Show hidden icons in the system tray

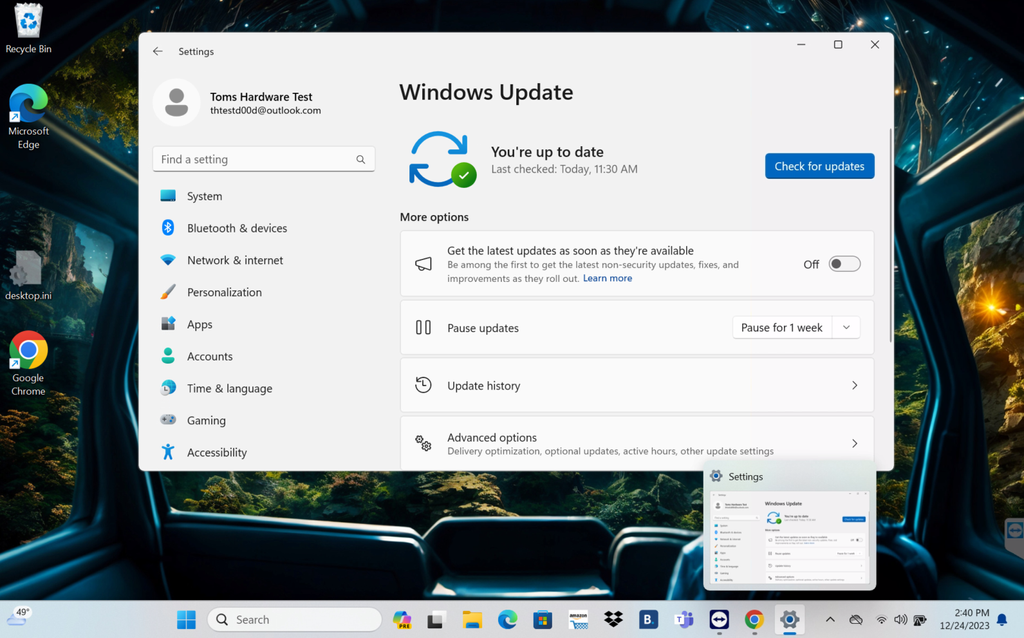point(830,619)
